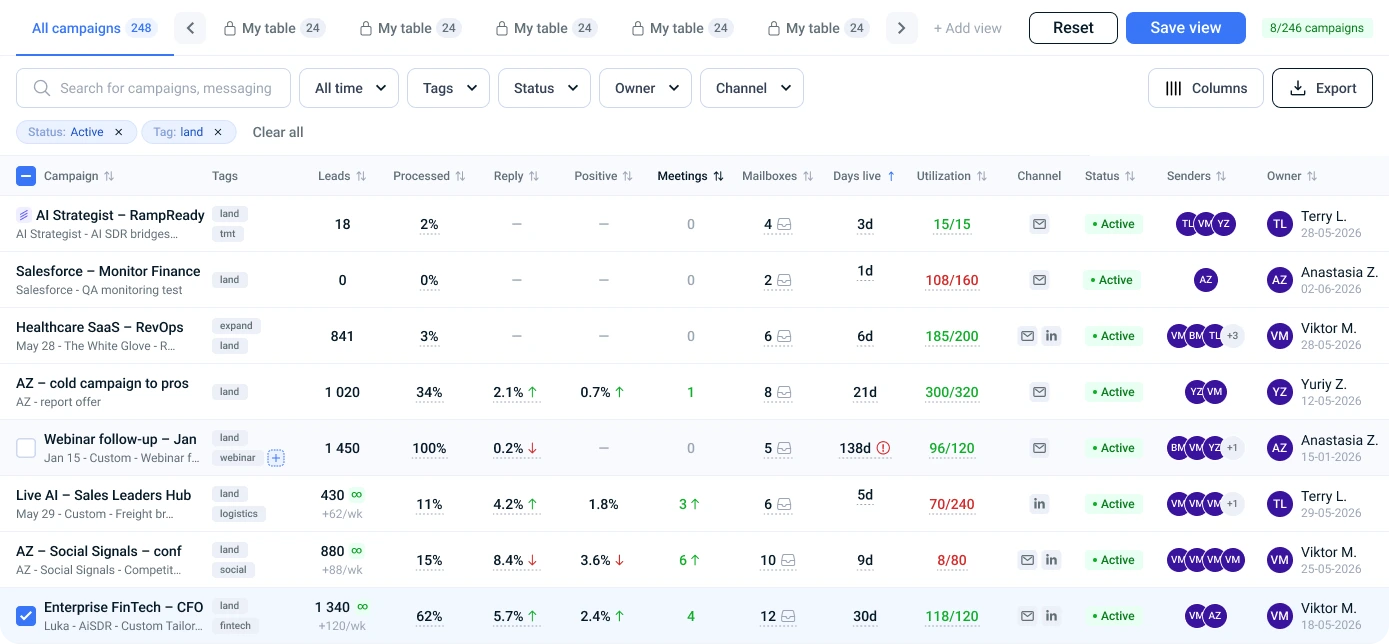Expand the Status filter dropdown
1389x644 pixels.
(x=544, y=88)
